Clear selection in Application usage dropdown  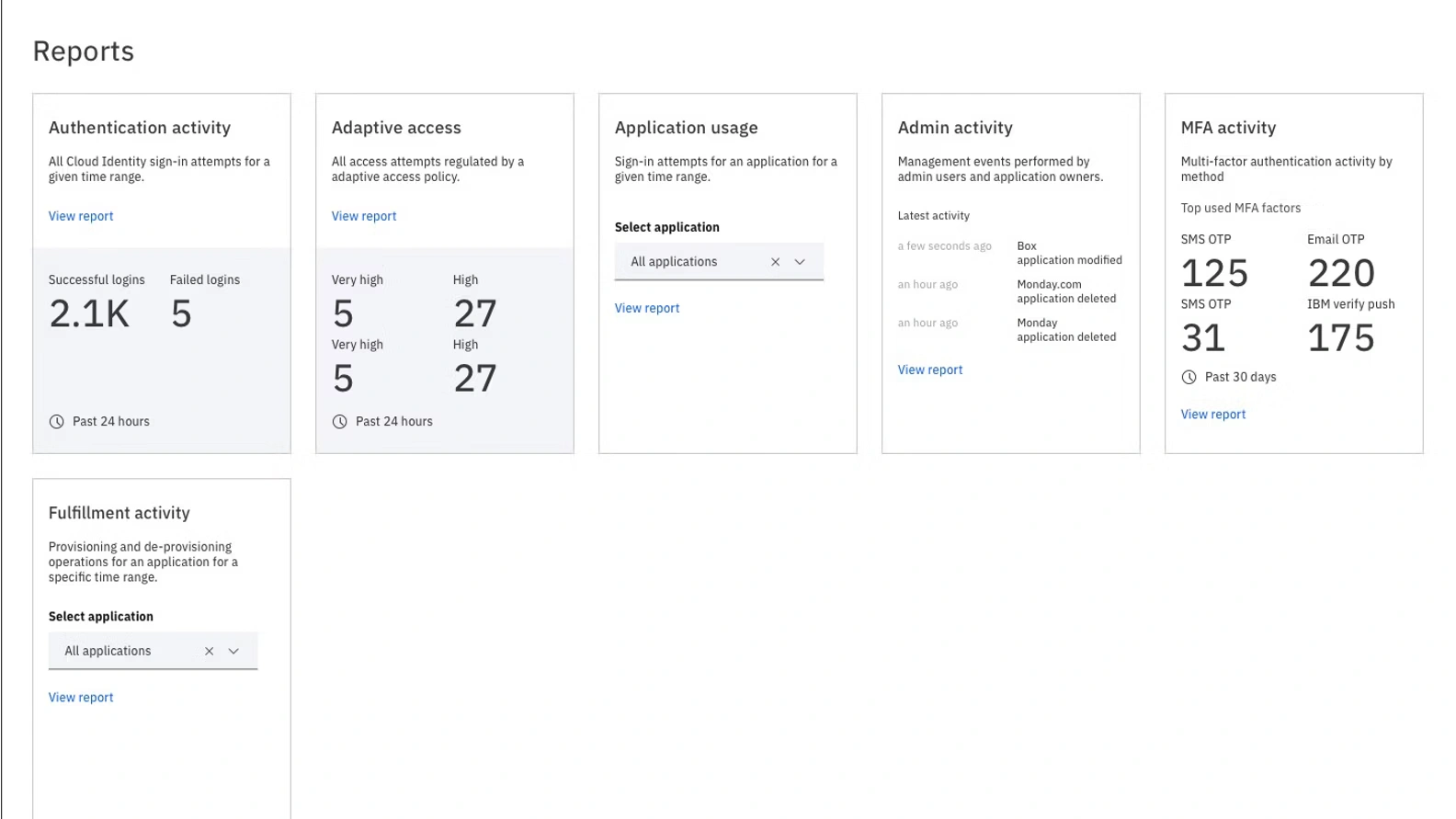click(x=775, y=262)
